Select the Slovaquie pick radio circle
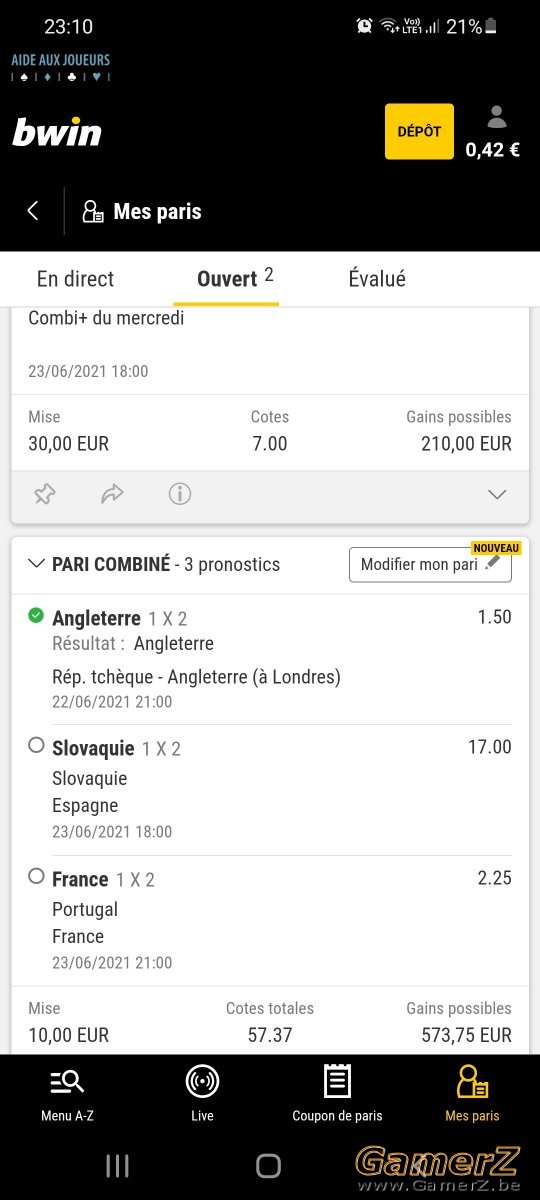 point(37,745)
